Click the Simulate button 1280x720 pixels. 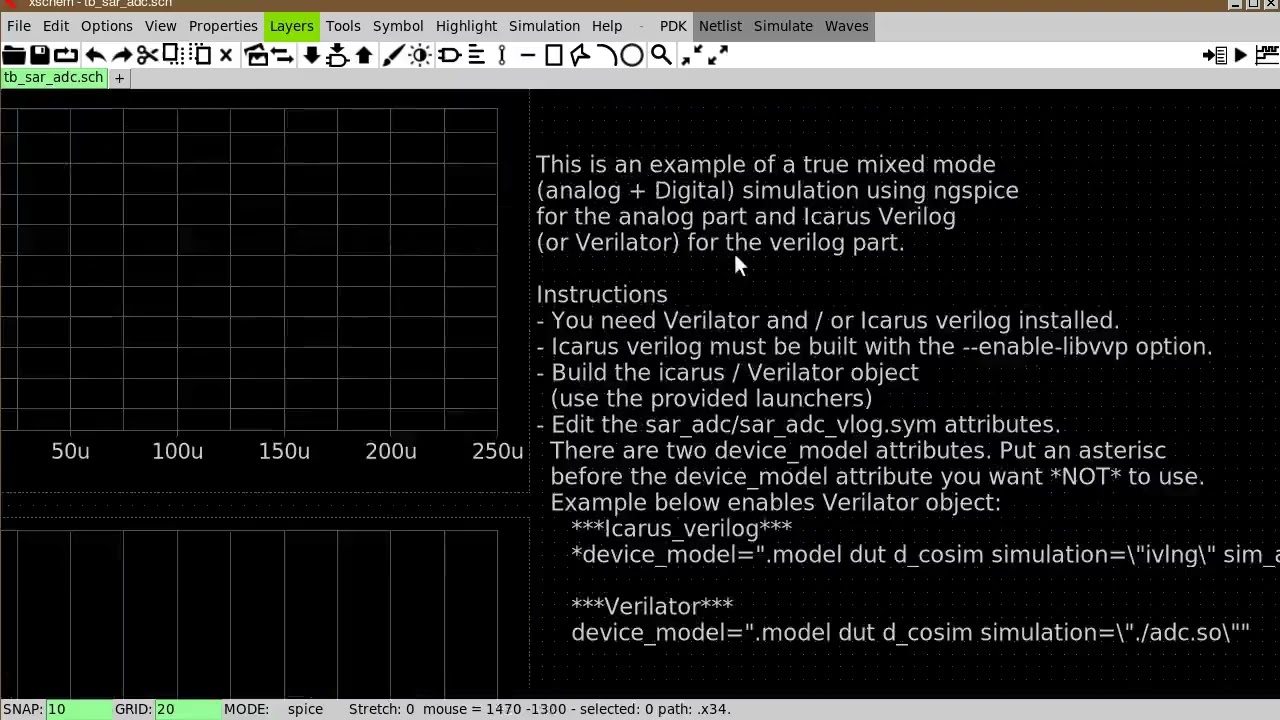coord(783,25)
